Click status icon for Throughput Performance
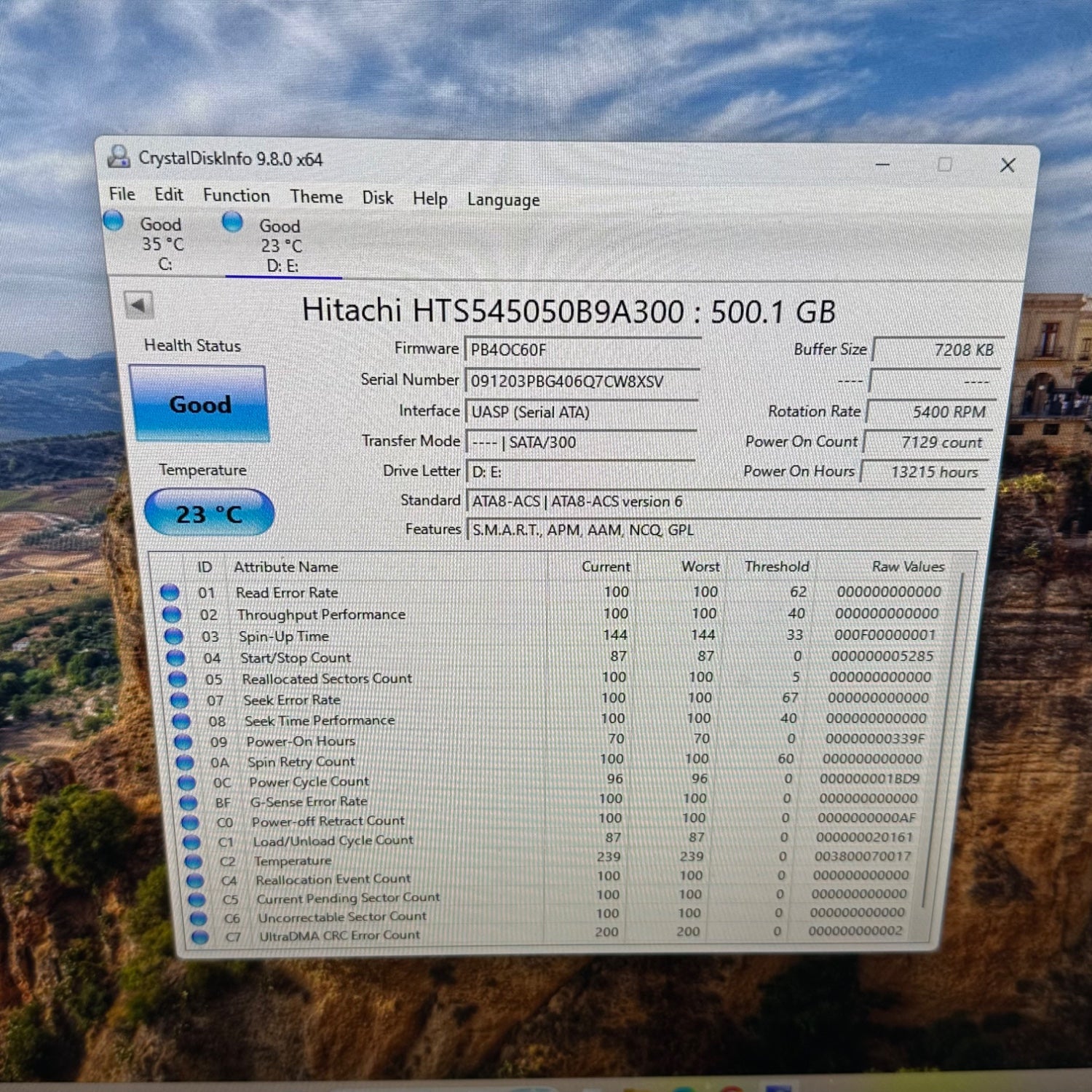 click(x=172, y=614)
